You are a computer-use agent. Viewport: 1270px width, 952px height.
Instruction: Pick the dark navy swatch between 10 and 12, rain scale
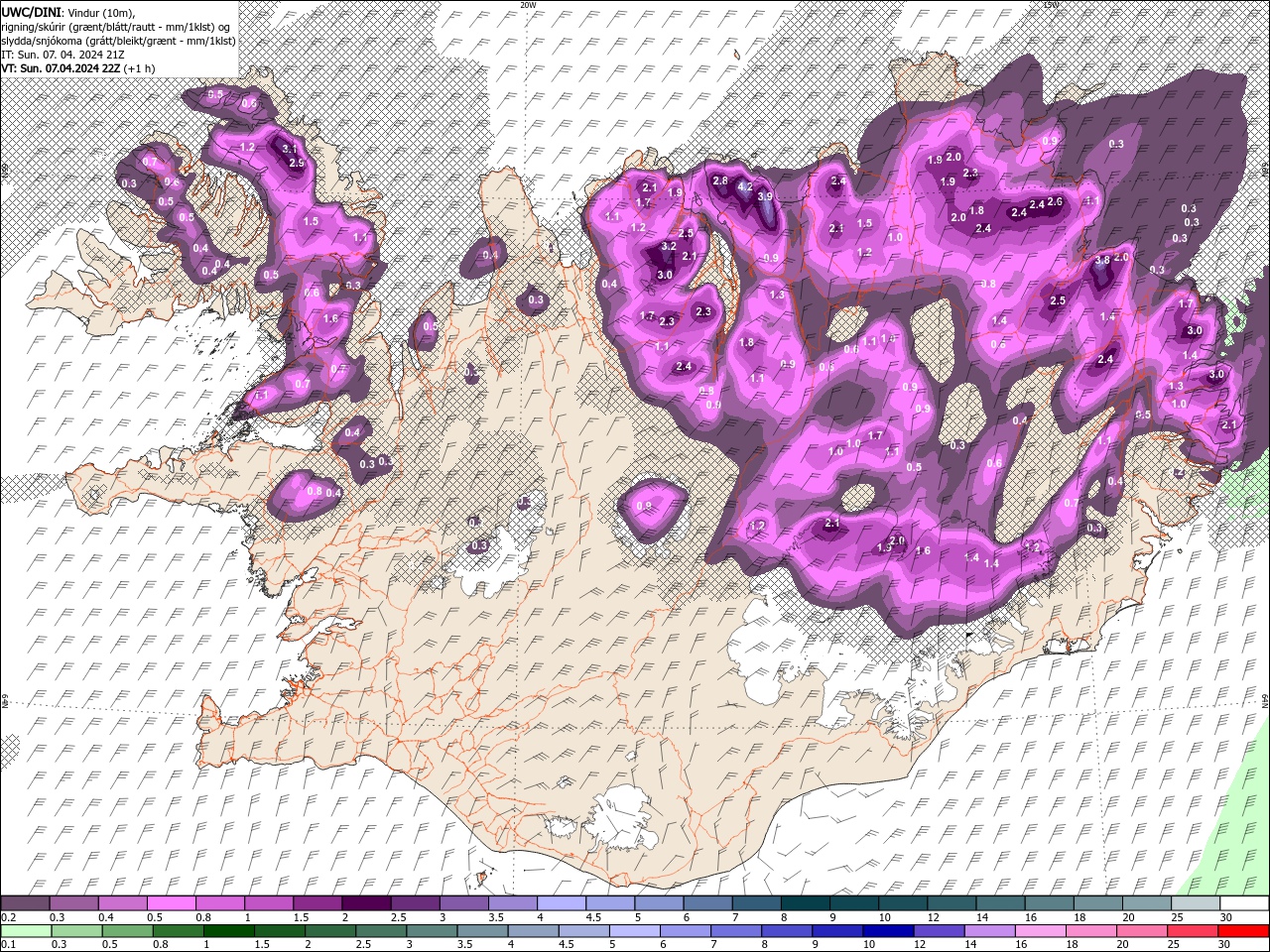[x=887, y=931]
